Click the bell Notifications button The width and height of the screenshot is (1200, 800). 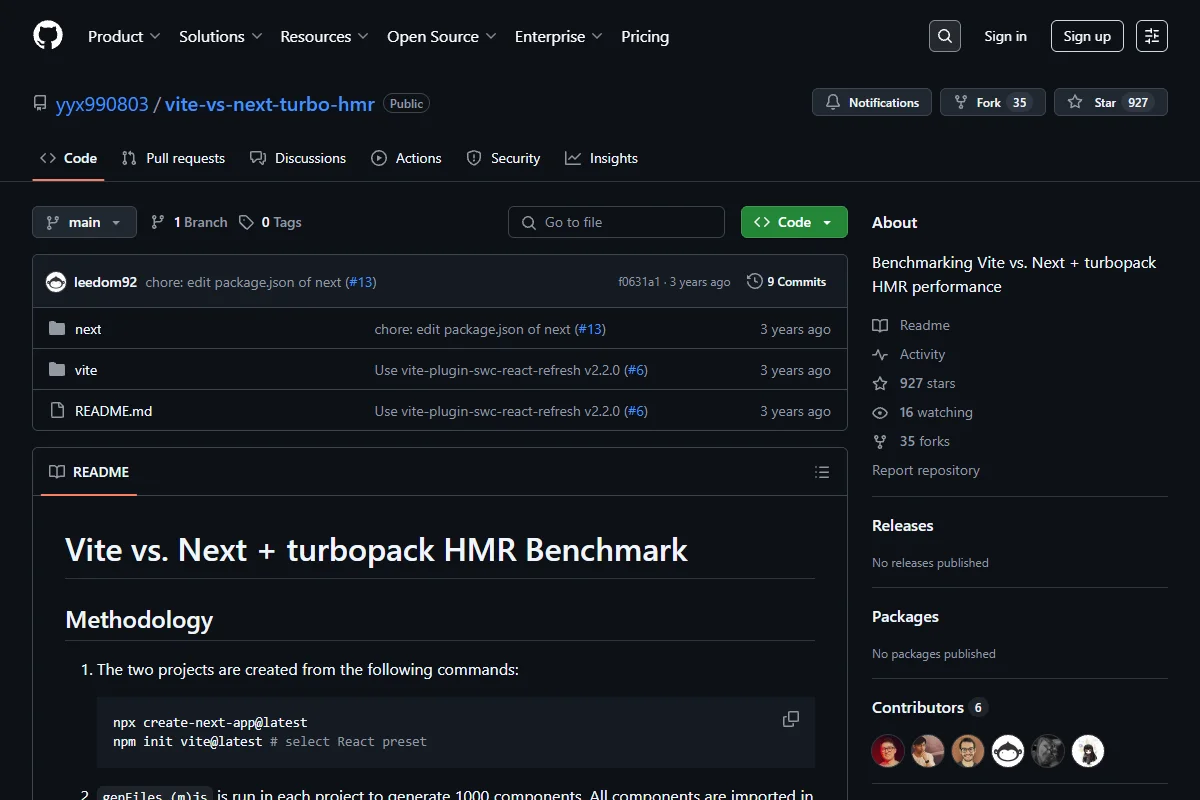pos(872,103)
